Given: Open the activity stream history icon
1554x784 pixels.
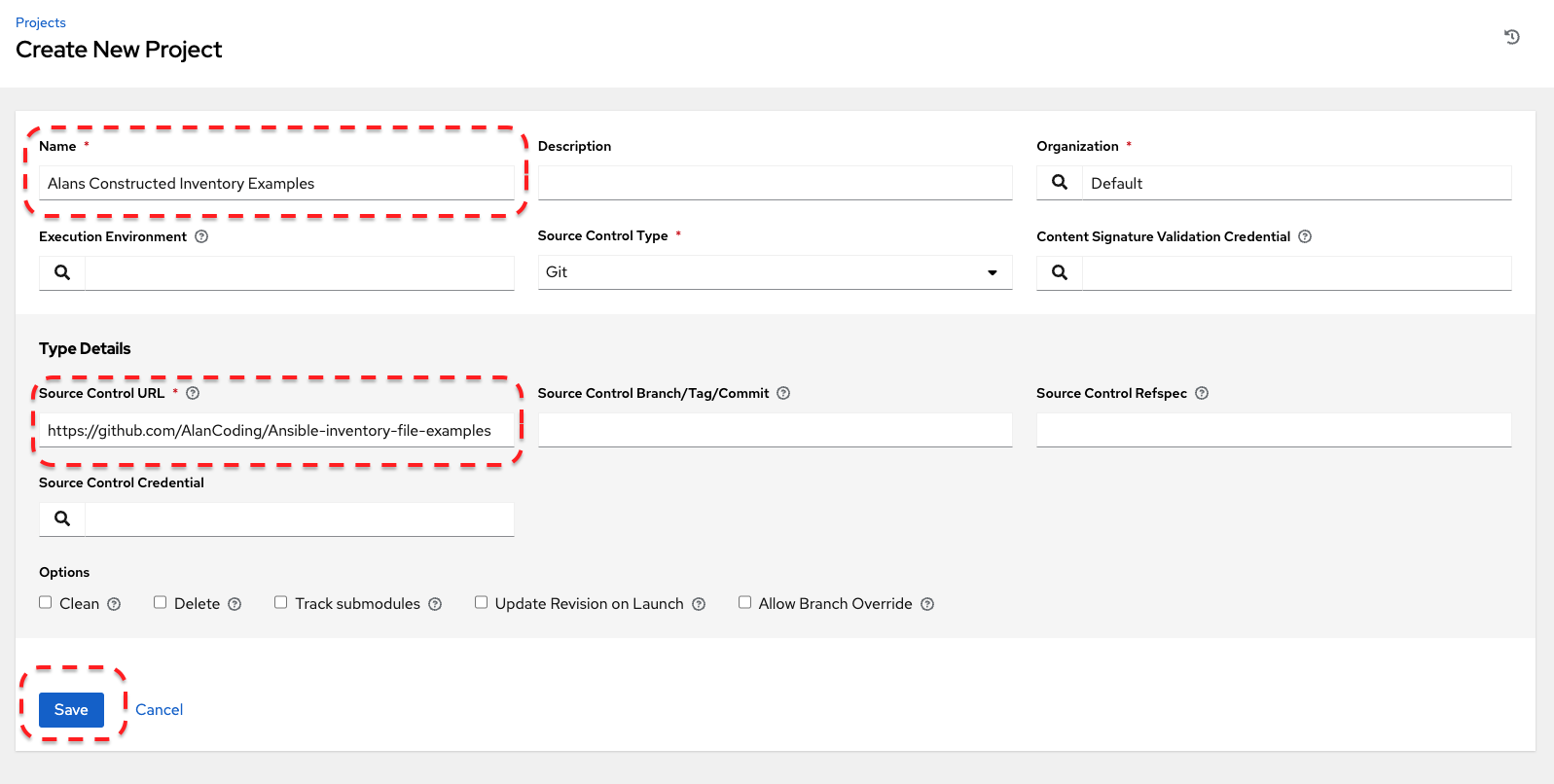Looking at the screenshot, I should 1511,37.
